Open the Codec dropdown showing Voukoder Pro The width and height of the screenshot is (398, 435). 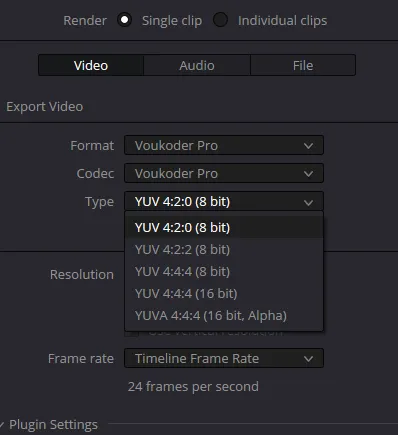coord(224,173)
